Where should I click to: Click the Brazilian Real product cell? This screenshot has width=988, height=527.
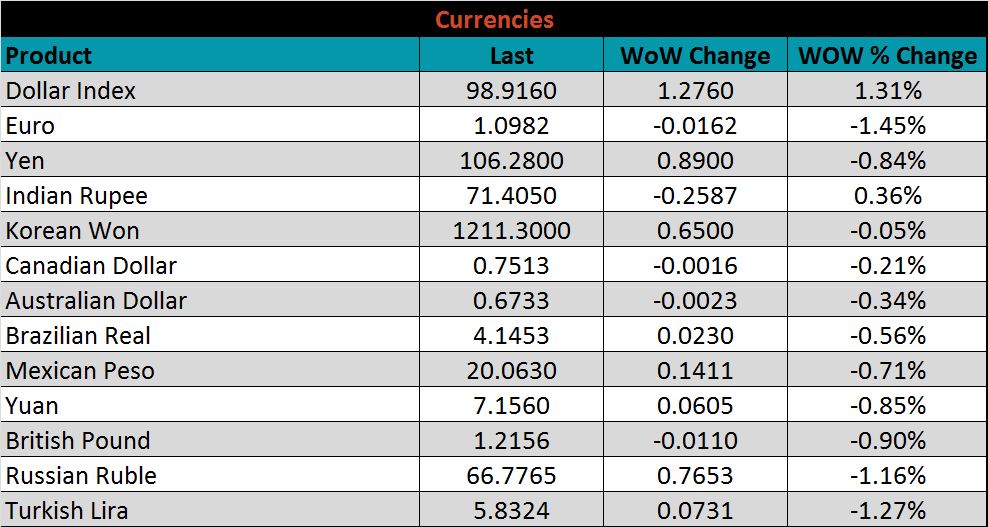point(79,336)
